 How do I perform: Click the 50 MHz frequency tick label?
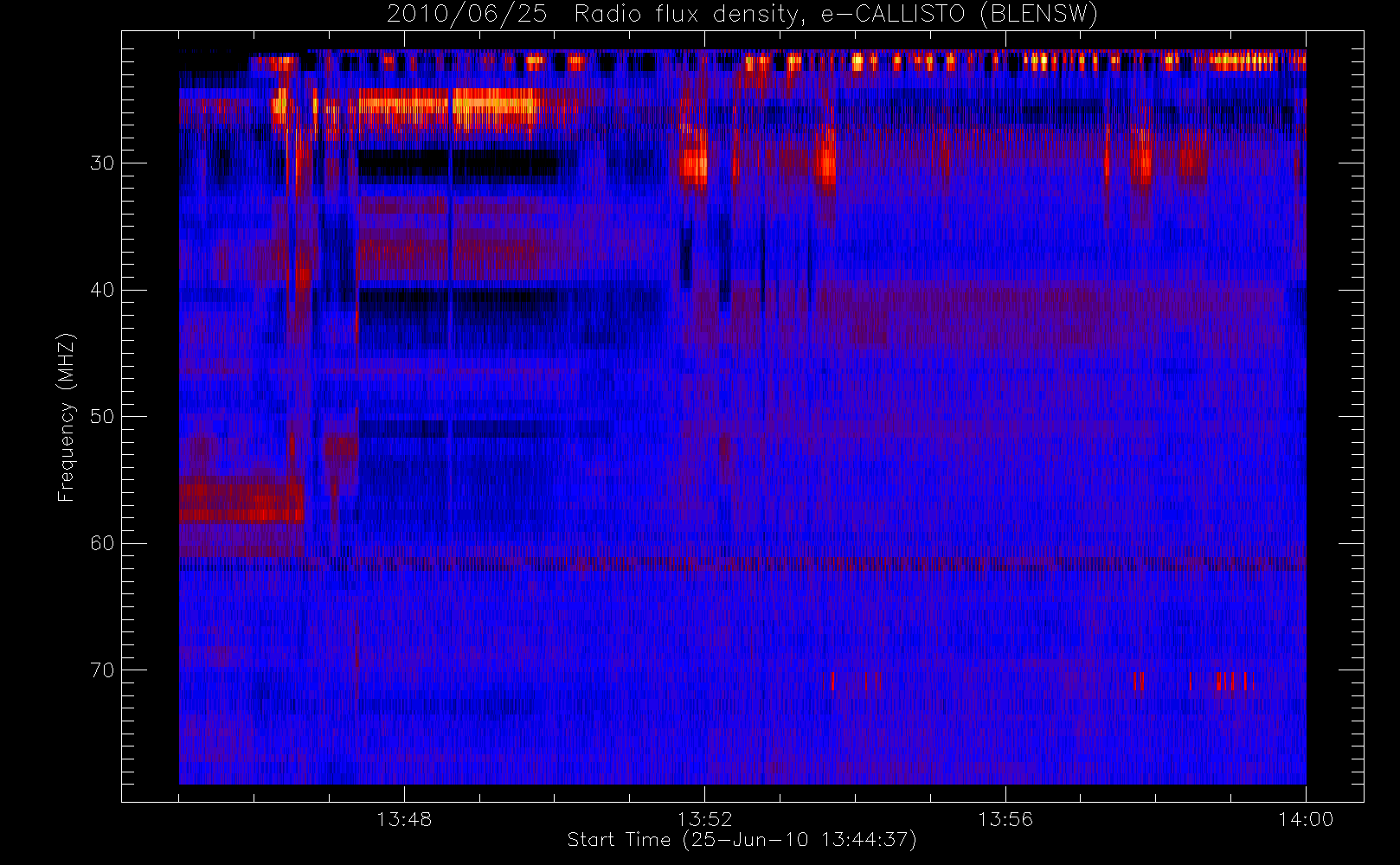pyautogui.click(x=102, y=417)
